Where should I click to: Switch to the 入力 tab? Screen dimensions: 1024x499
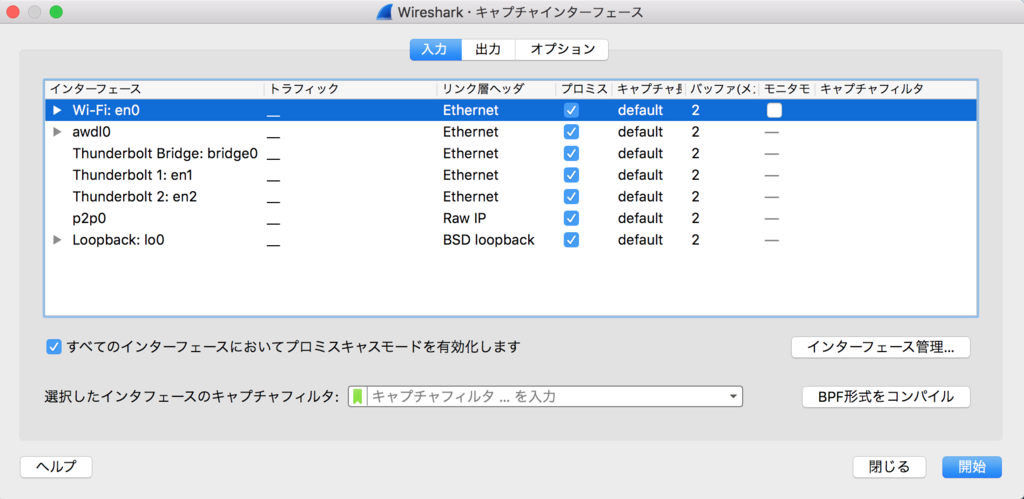click(x=436, y=49)
